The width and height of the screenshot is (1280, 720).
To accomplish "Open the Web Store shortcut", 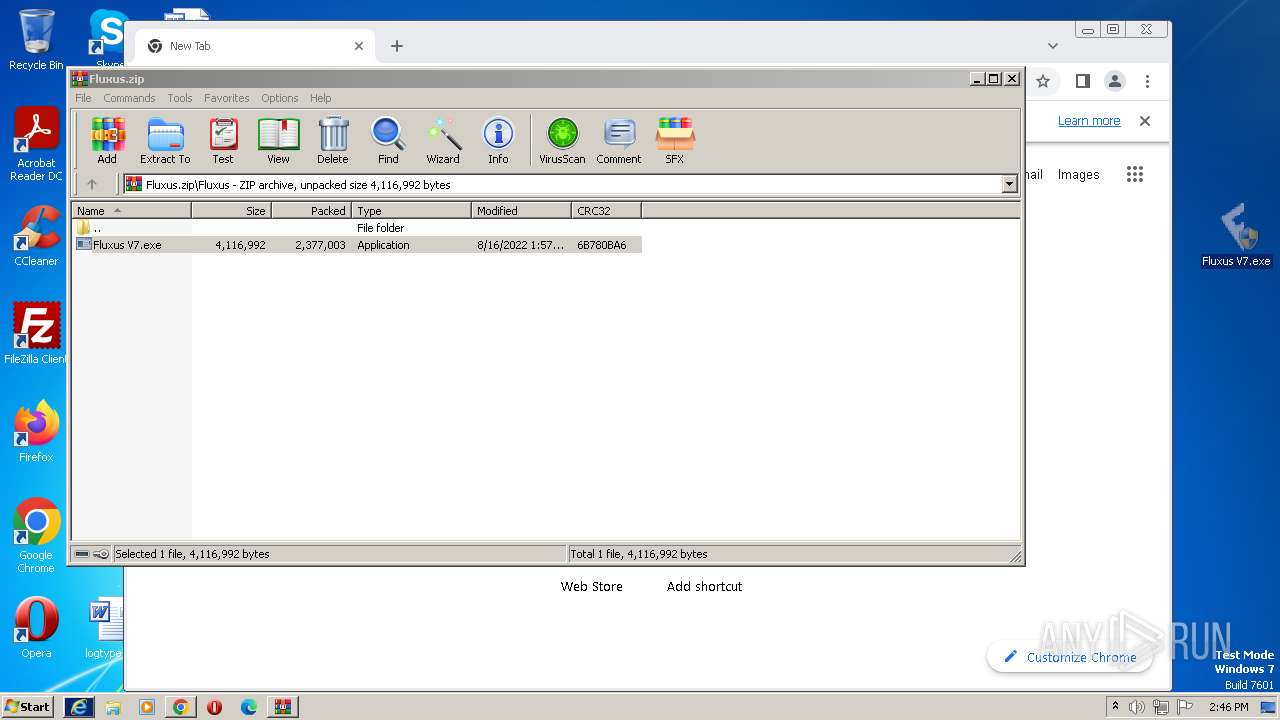I will pyautogui.click(x=591, y=587).
